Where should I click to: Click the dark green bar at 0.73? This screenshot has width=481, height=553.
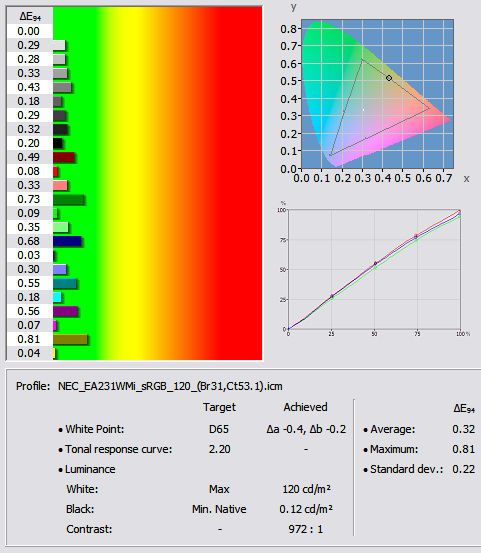[x=69, y=200]
